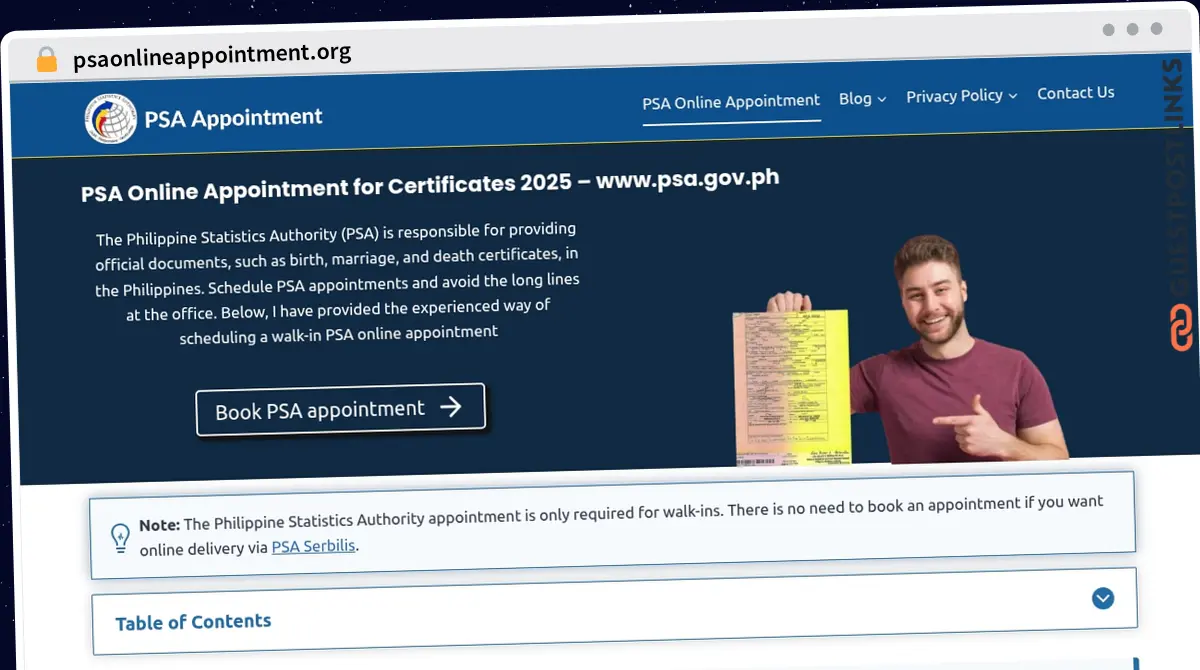Click the page heading PSA Online Appointment for Certificates 2025
This screenshot has width=1200, height=670.
coord(430,185)
